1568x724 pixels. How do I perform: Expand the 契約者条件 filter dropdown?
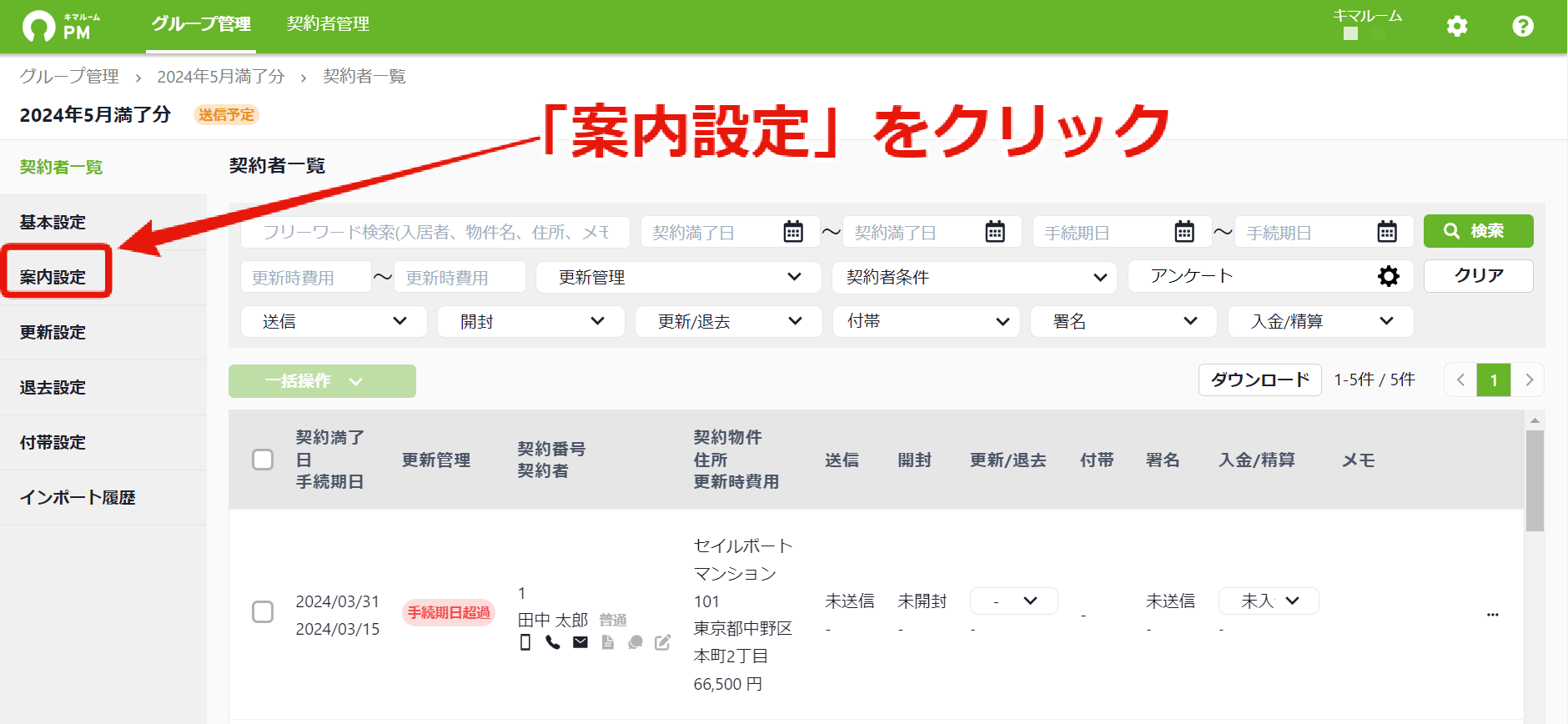point(974,277)
